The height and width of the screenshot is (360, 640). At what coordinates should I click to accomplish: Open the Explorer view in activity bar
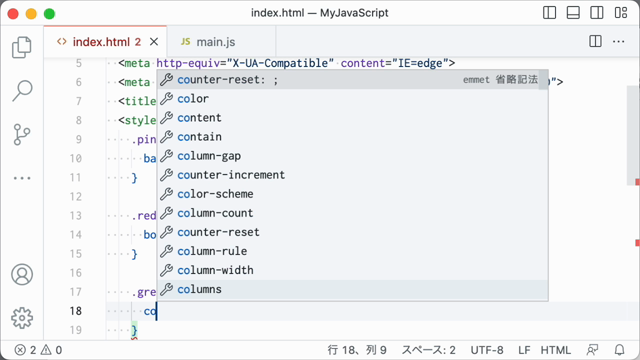[22, 47]
